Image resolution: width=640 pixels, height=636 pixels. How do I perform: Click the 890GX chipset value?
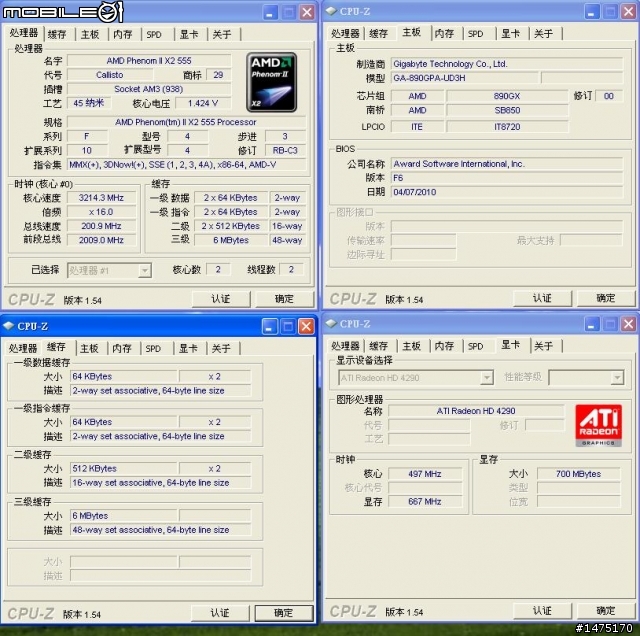(507, 96)
